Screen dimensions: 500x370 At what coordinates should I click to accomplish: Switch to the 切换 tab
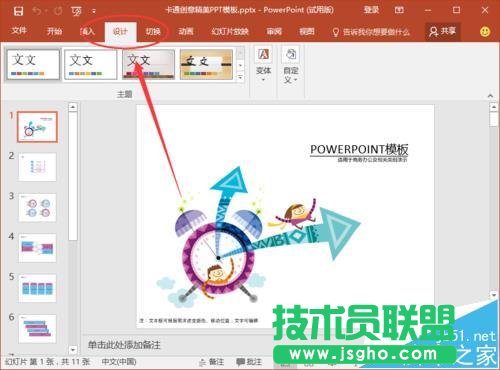(x=153, y=31)
